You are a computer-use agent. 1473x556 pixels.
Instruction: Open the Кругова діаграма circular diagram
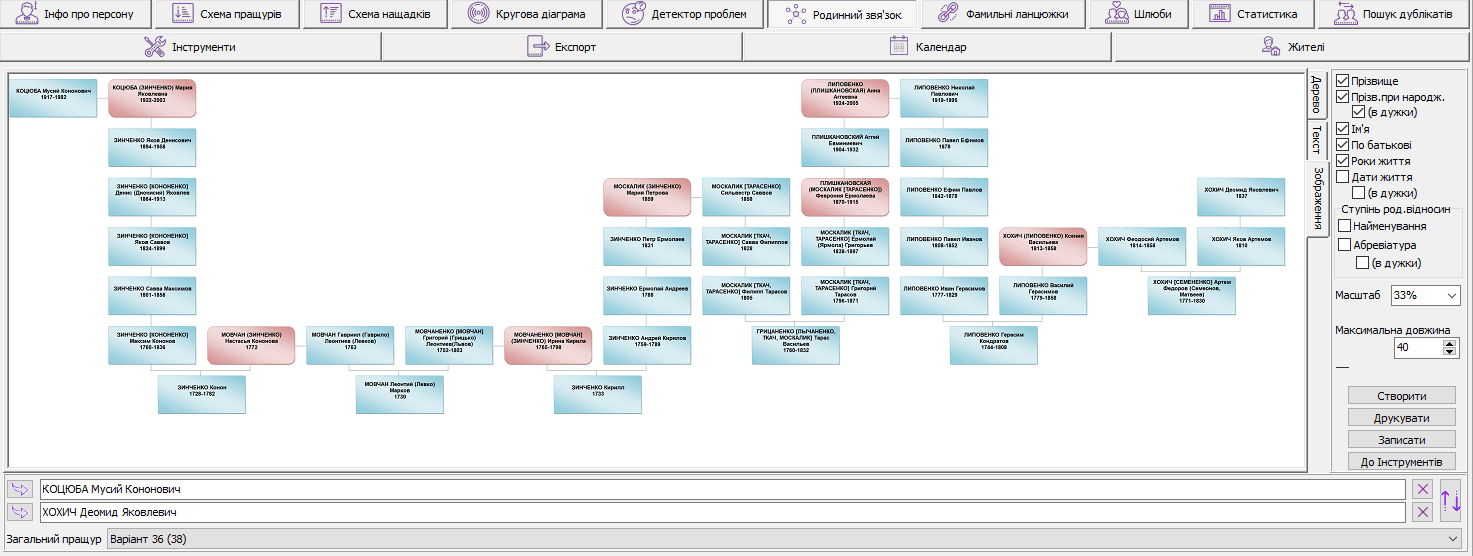tap(525, 14)
